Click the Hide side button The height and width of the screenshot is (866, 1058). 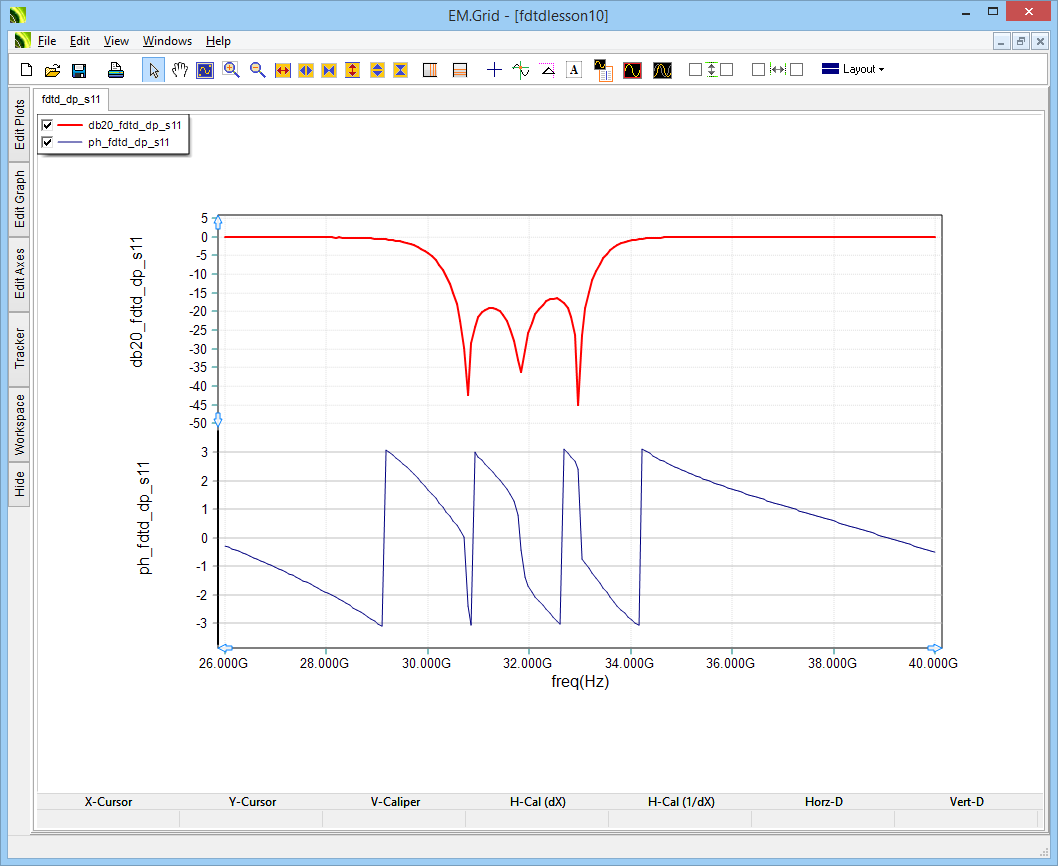19,485
